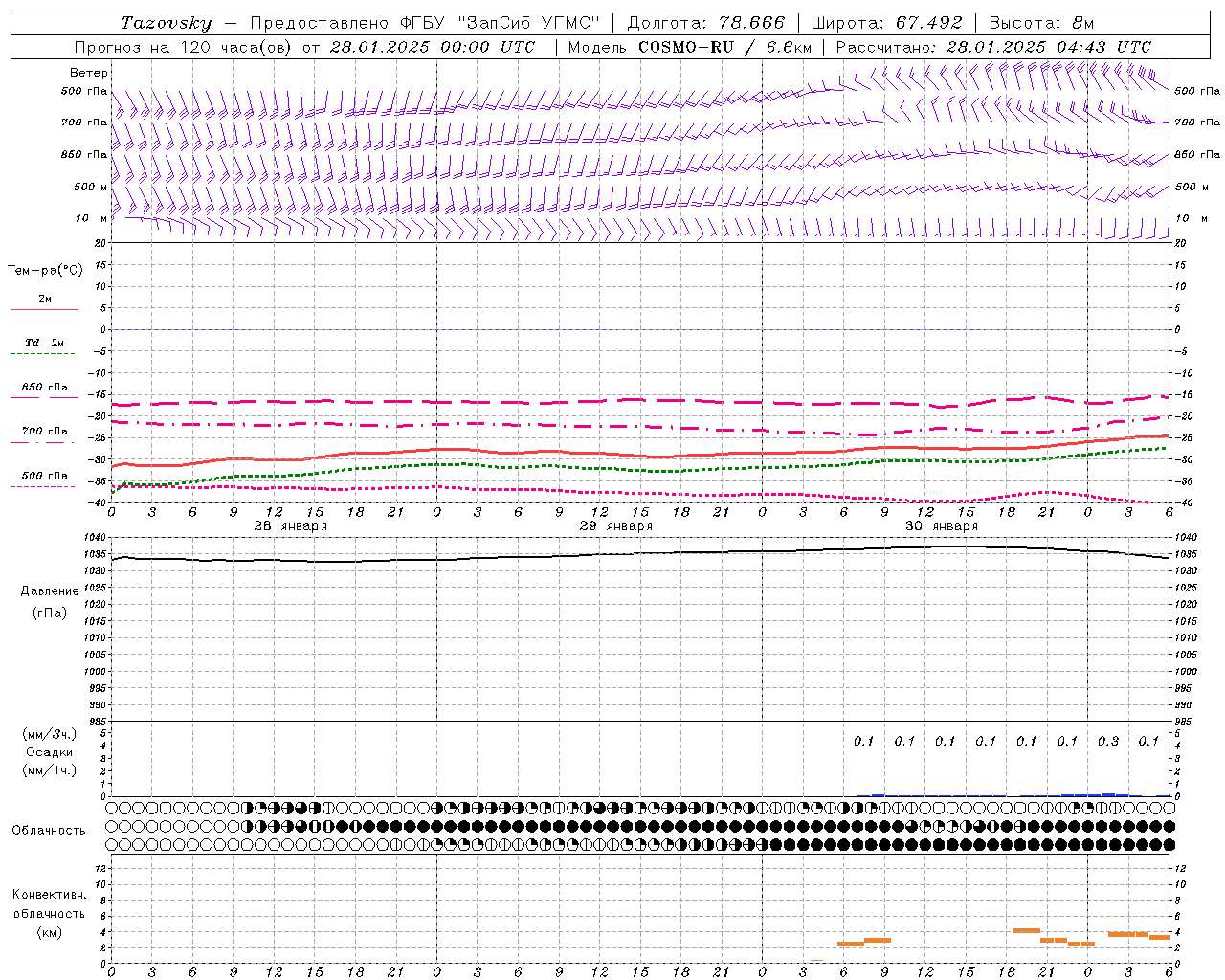Select the forecast start '28.01.2025 00:00 UTC'
Viewport: 1225px width, 980px height.
[433, 47]
